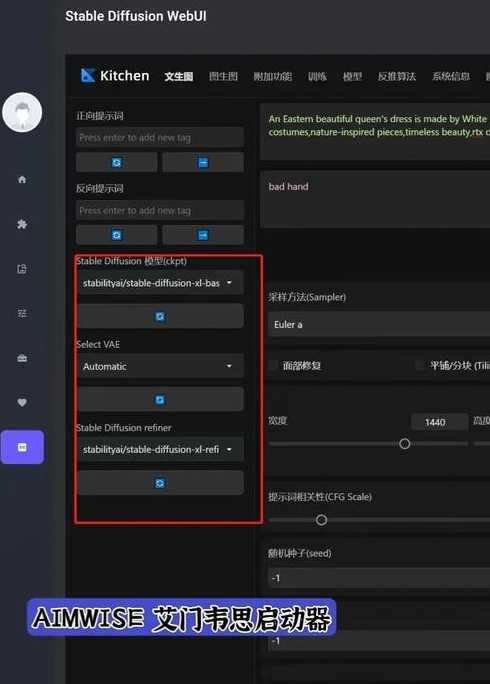
Task: Switch to the 文生图 tab
Action: click(x=178, y=77)
